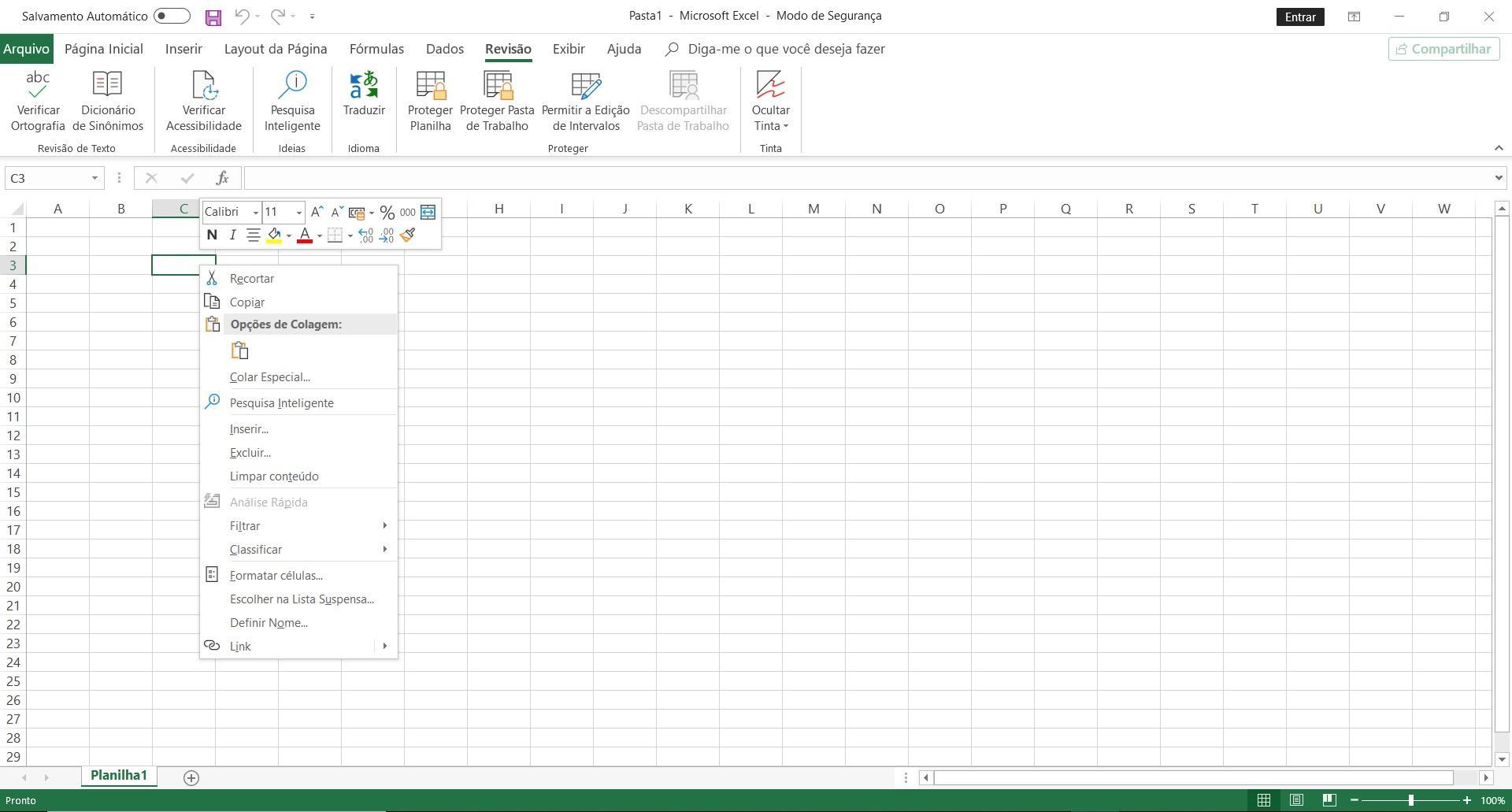Open borders dropdown arrow in mini toolbar
Viewport: 1512px width, 812px height.
click(x=350, y=235)
